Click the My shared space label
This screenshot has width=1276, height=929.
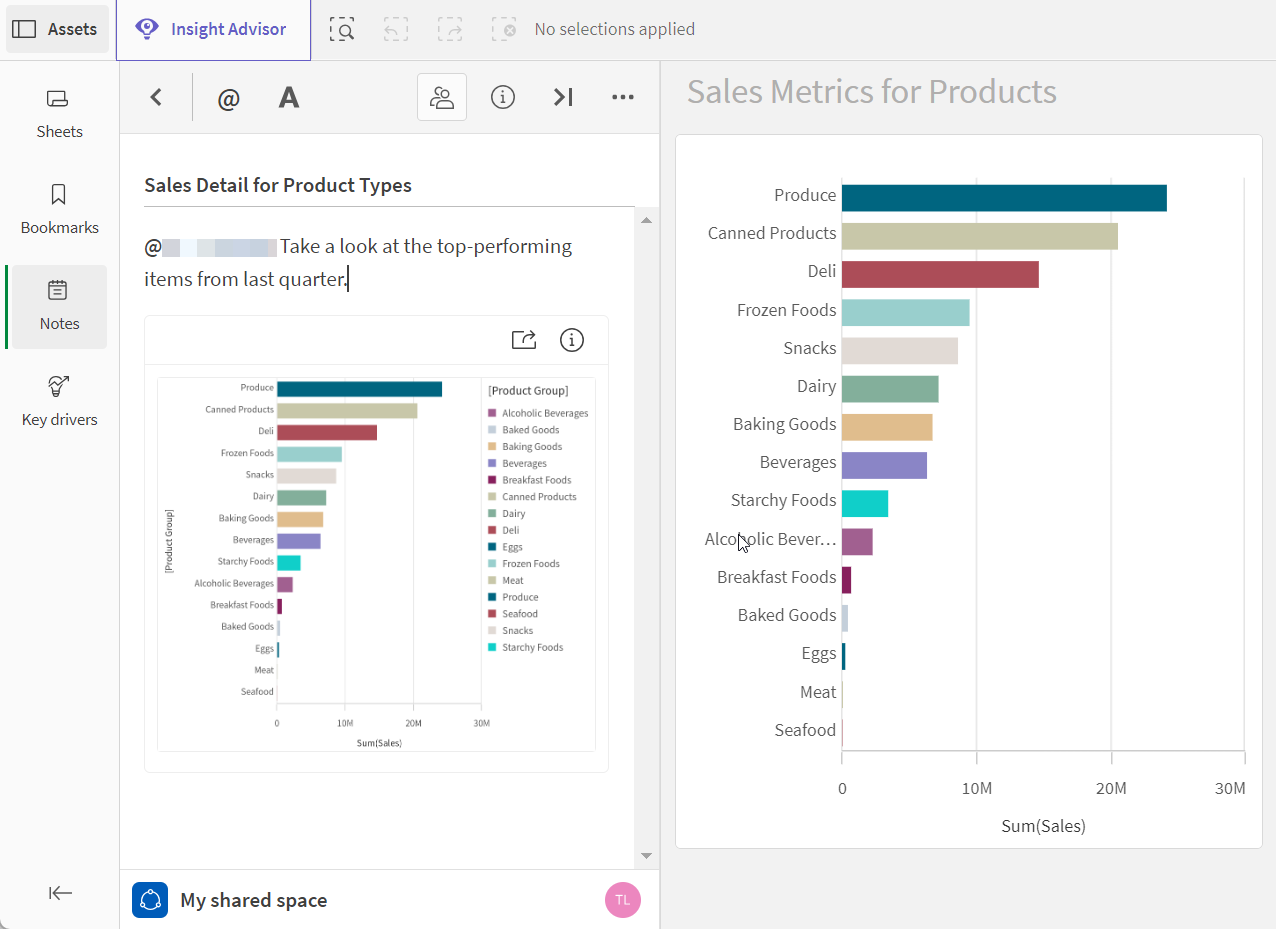[x=254, y=900]
